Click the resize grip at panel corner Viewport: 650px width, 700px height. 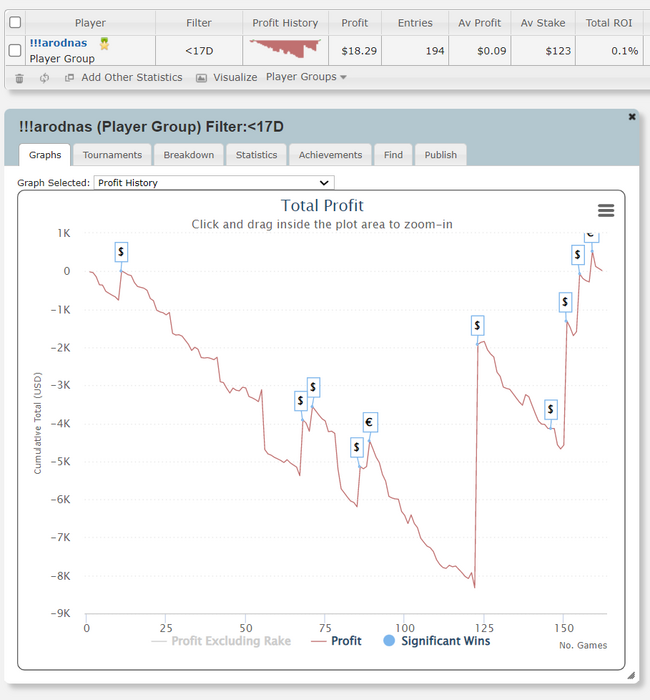631,675
